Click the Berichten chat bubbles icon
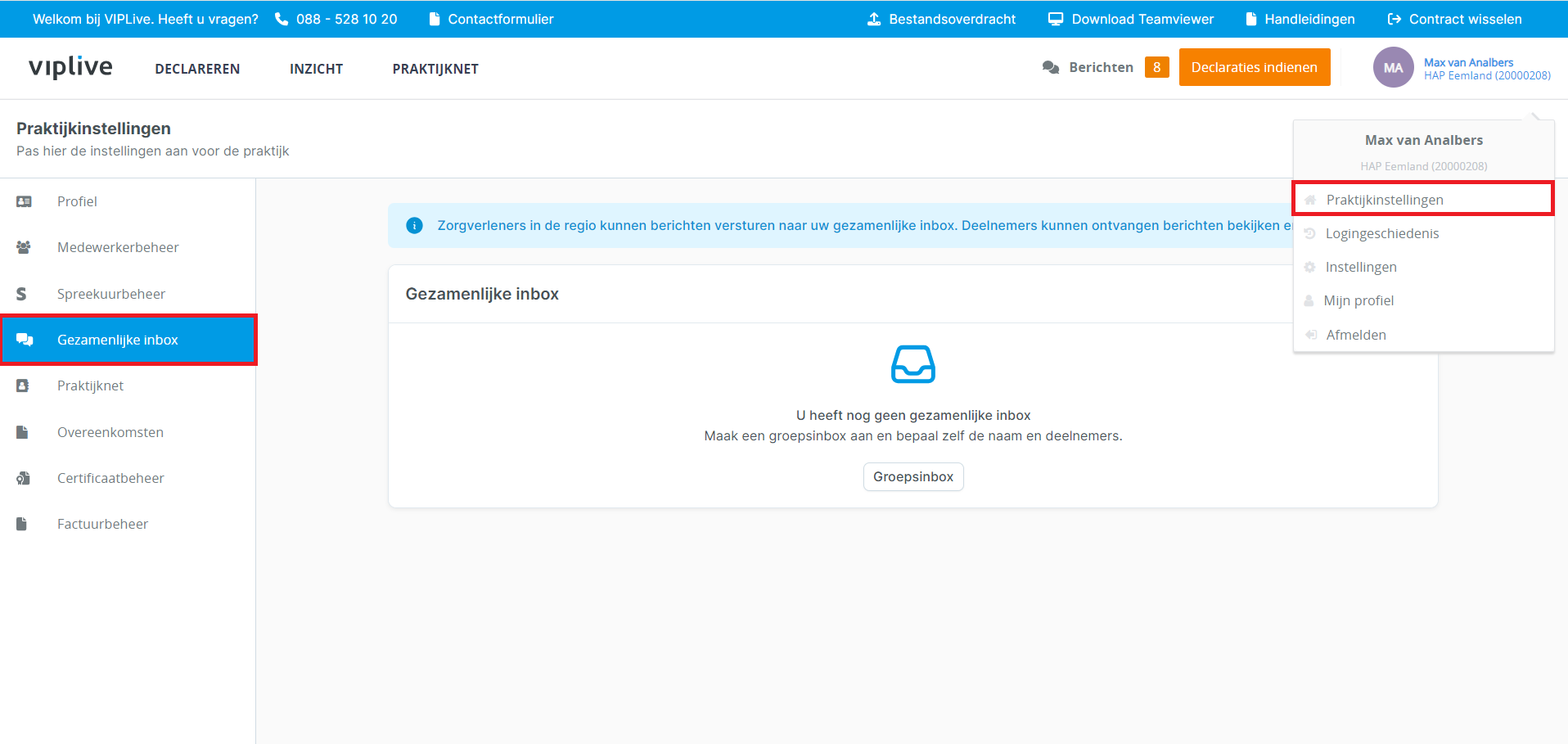 [1051, 68]
